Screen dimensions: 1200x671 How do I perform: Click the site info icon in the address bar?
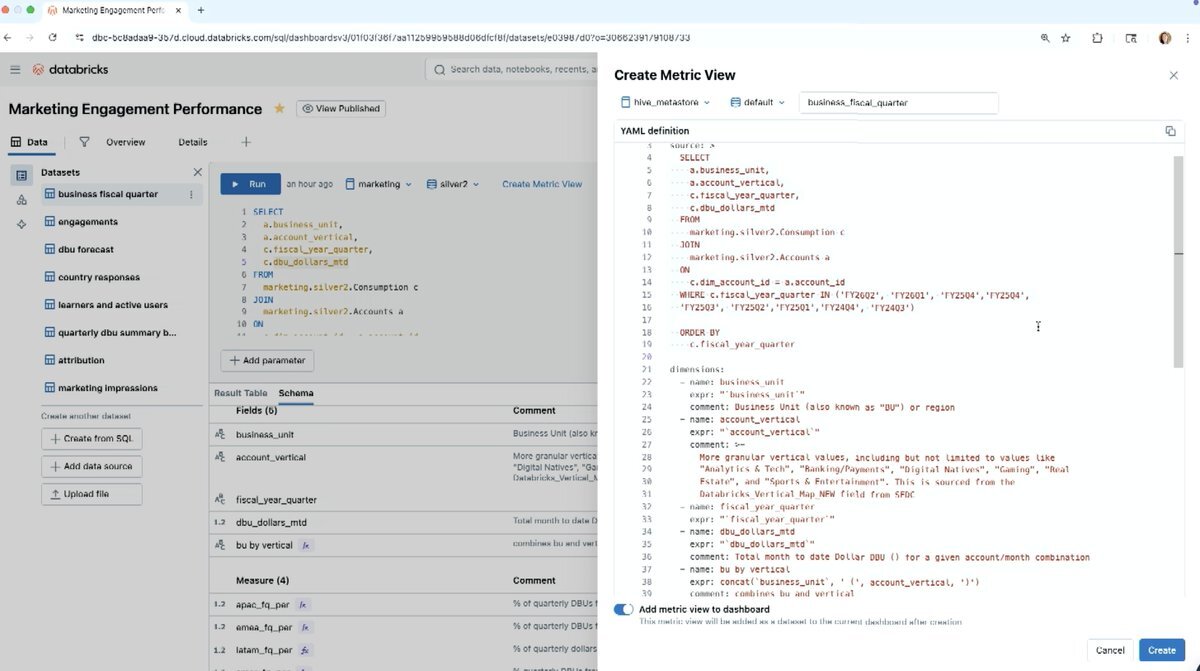tap(80, 38)
